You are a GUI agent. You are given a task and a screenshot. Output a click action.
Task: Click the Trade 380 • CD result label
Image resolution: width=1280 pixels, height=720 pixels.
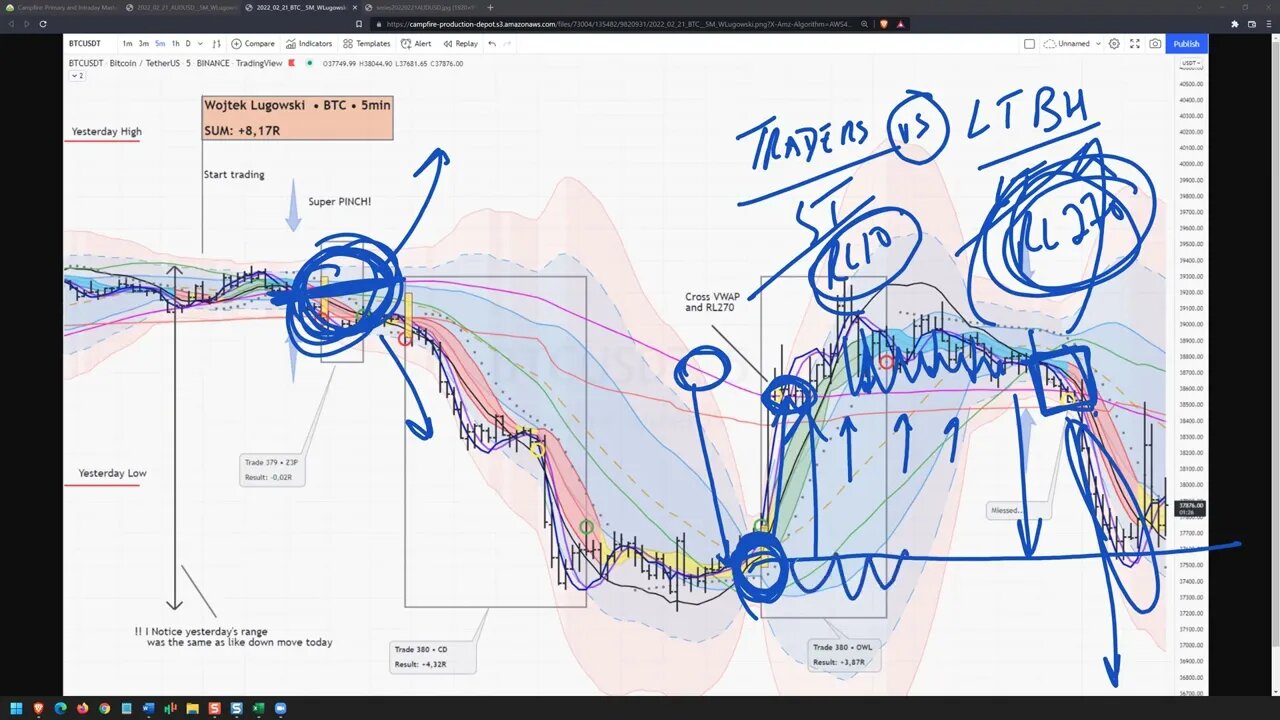[x=433, y=656]
